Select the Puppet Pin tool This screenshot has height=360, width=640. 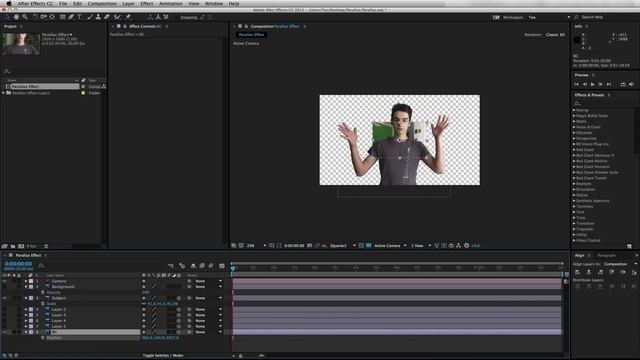pyautogui.click(x=128, y=17)
